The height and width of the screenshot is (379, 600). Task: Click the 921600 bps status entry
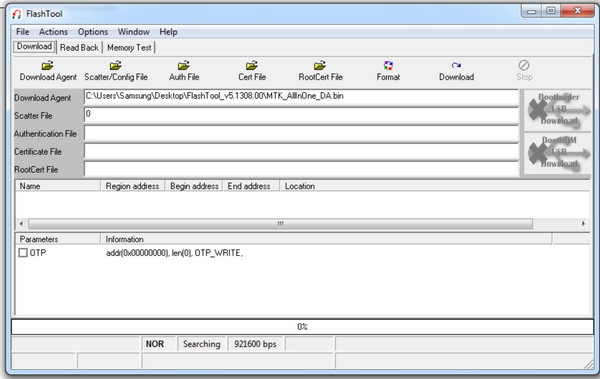[255, 344]
